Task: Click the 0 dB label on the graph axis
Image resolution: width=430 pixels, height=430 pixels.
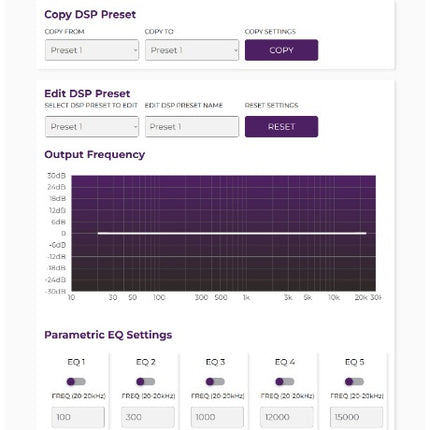Action: [x=63, y=233]
